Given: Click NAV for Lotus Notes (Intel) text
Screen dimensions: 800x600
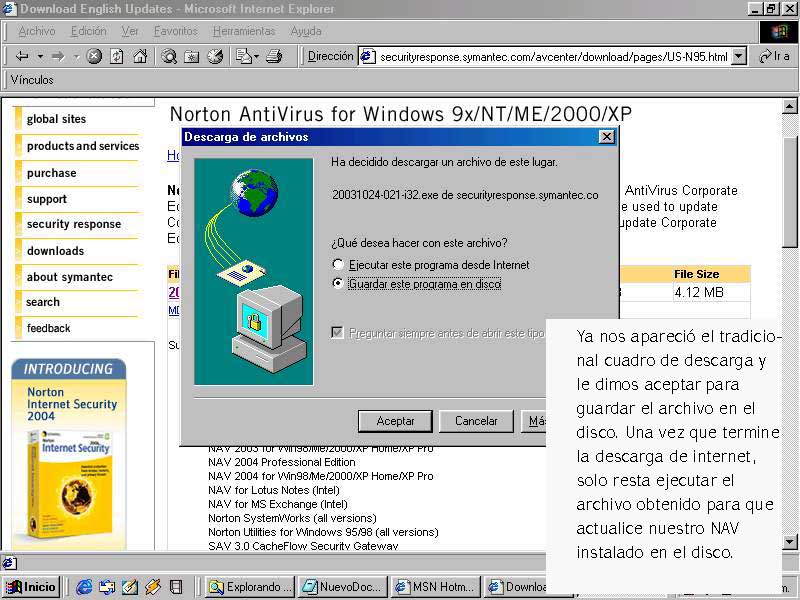Looking at the screenshot, I should click(x=273, y=490).
